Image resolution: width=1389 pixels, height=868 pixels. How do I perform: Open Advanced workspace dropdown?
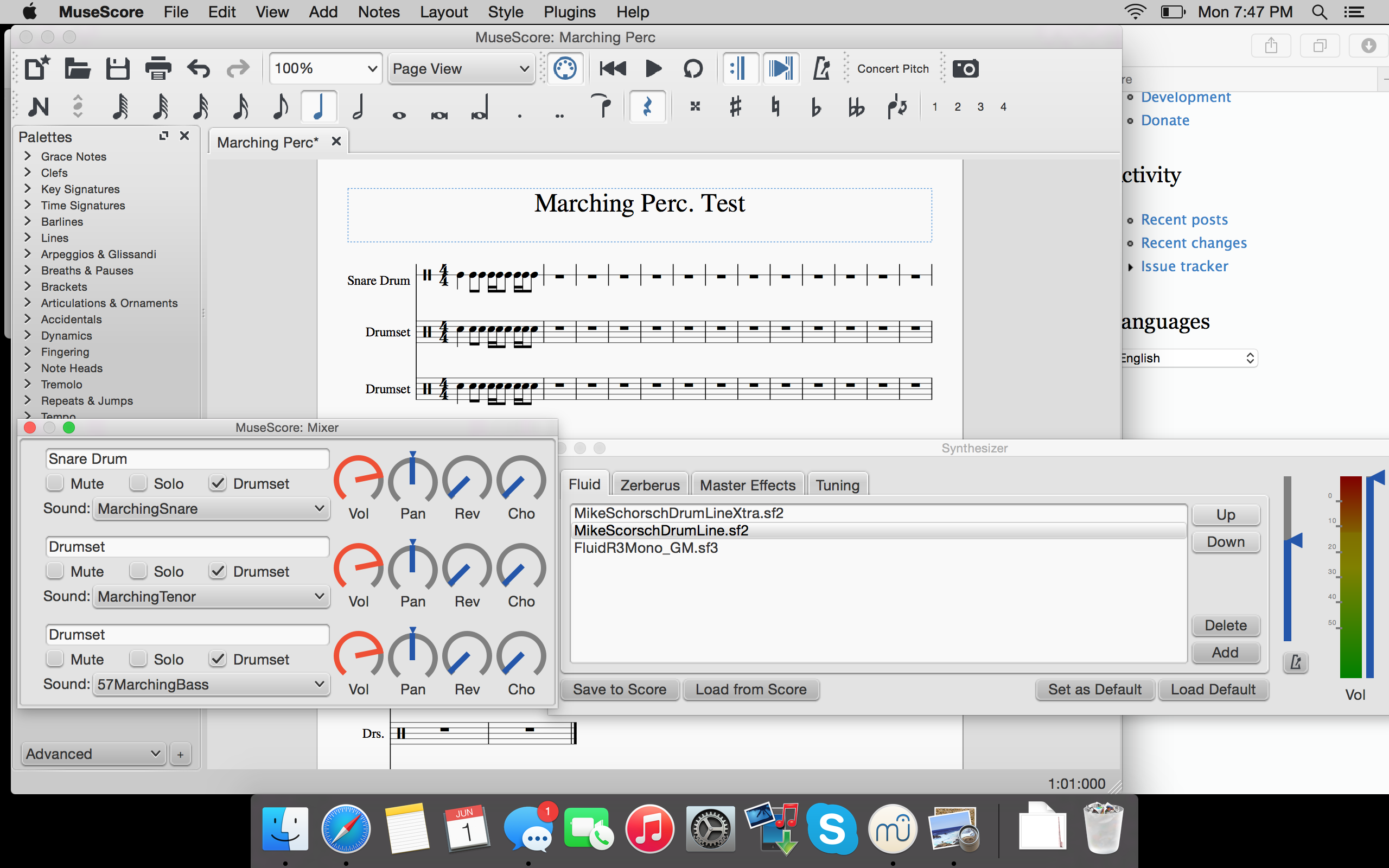pos(93,754)
